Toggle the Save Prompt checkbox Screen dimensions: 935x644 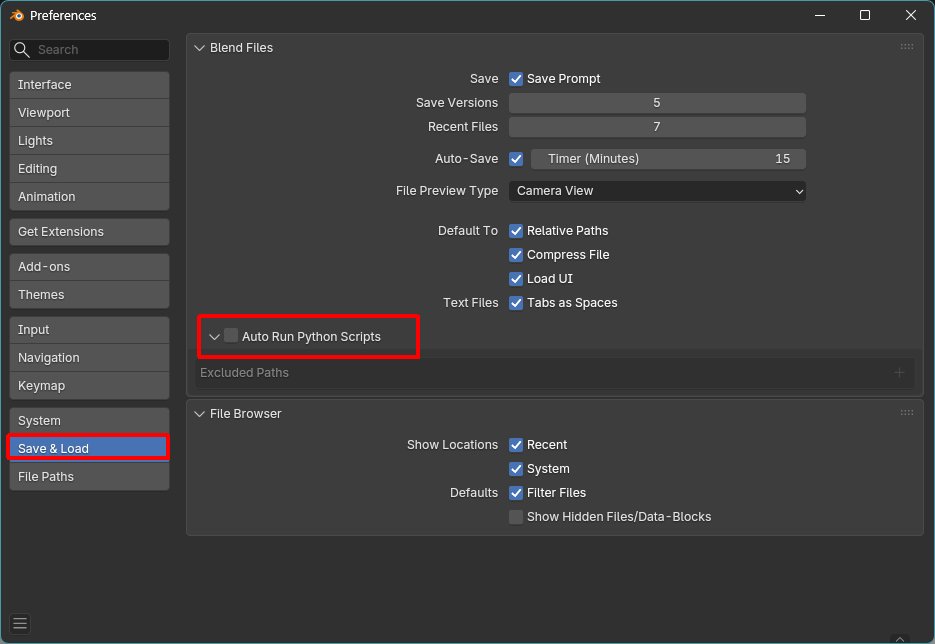click(x=516, y=79)
